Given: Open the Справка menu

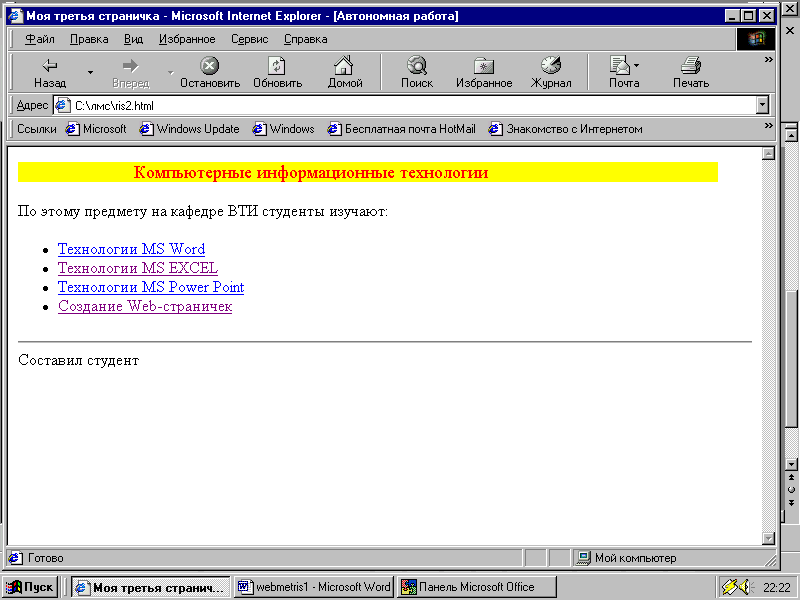Looking at the screenshot, I should point(306,39).
